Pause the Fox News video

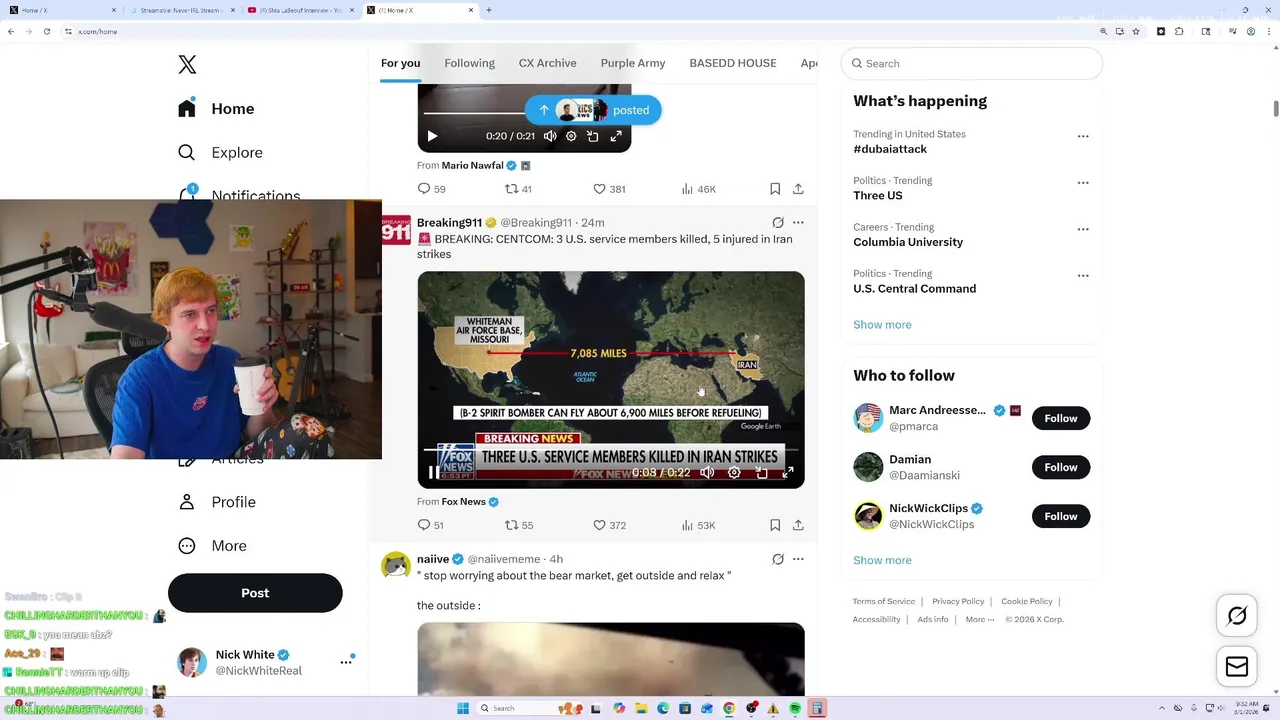coord(433,473)
